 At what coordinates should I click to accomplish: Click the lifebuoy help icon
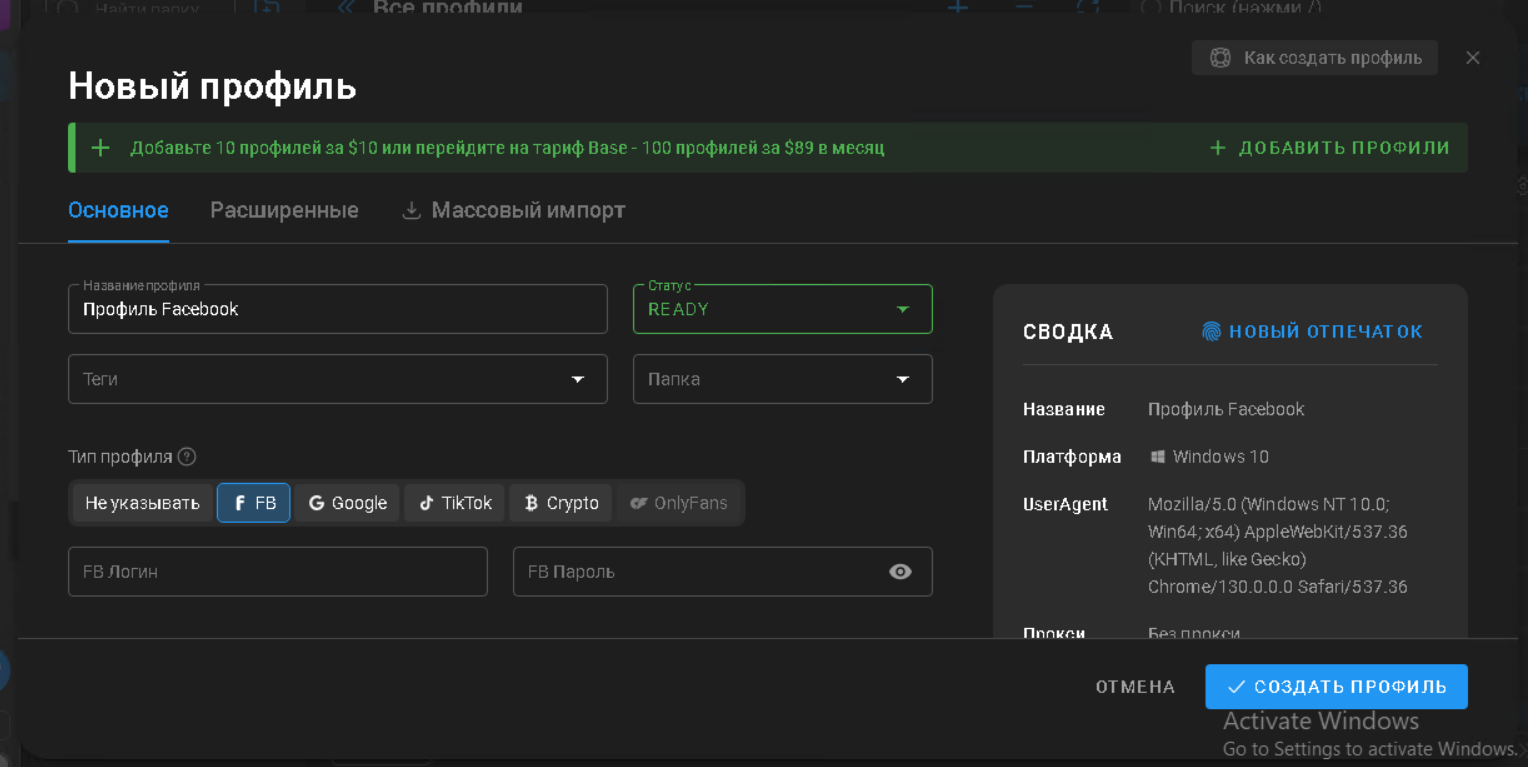pos(1220,58)
